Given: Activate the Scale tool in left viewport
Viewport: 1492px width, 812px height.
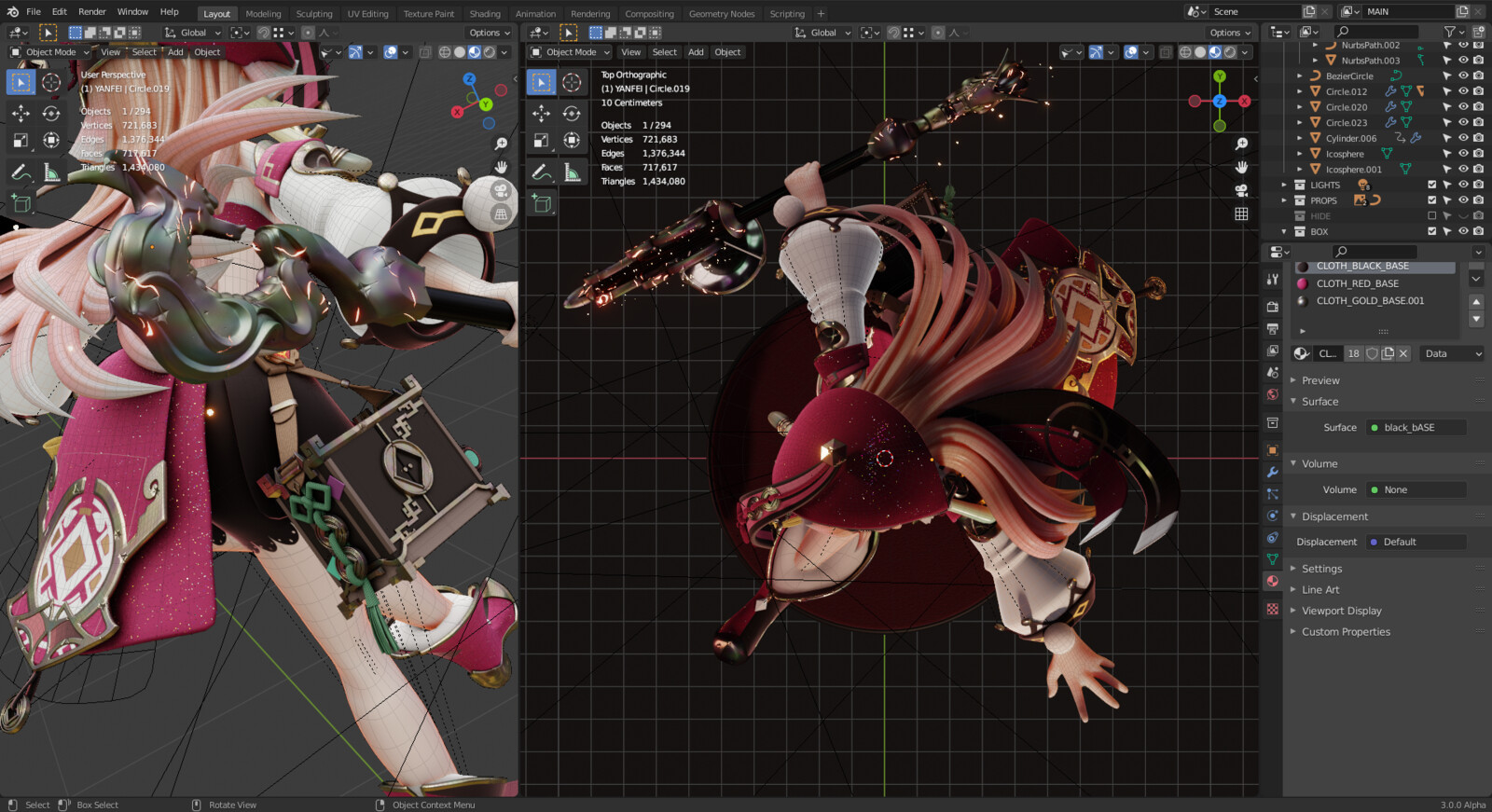Looking at the screenshot, I should 21,141.
